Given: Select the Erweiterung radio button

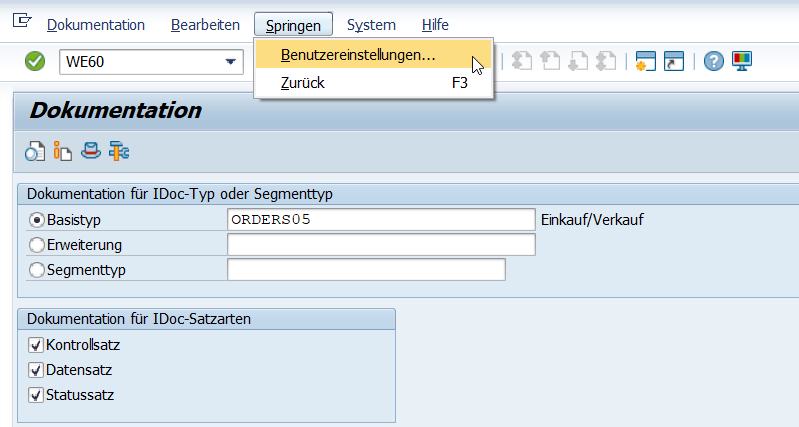Looking at the screenshot, I should (x=37, y=245).
